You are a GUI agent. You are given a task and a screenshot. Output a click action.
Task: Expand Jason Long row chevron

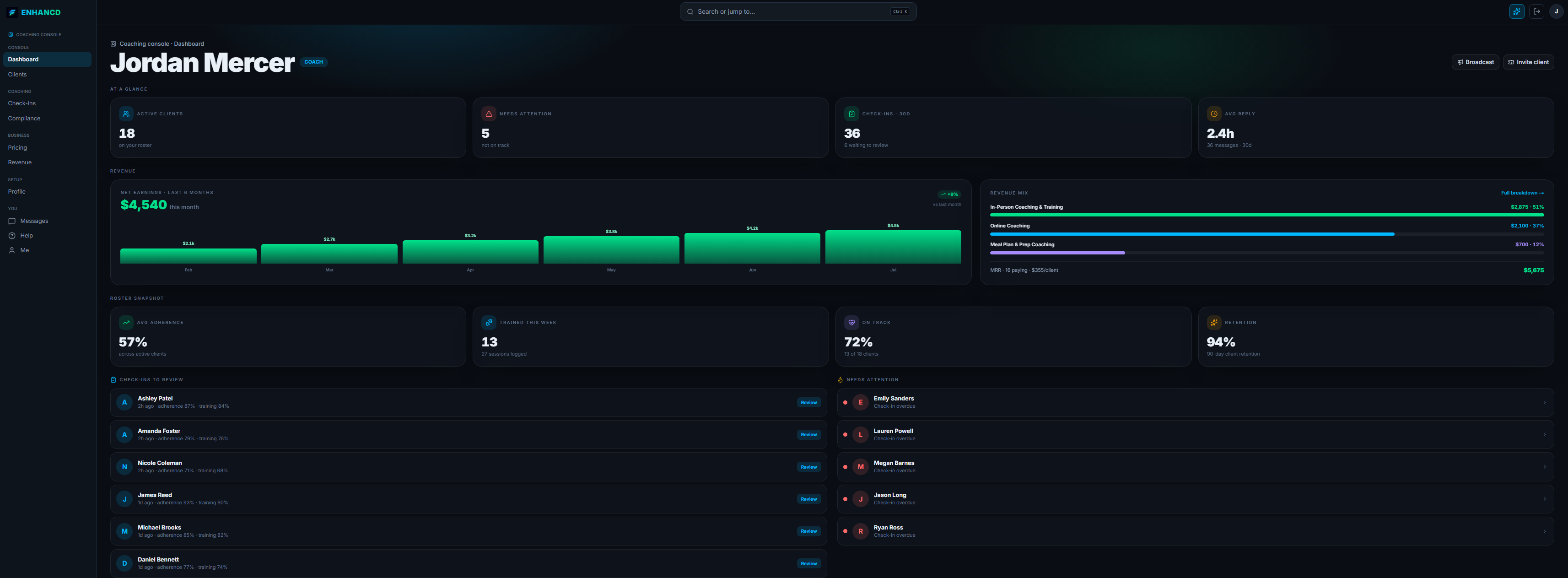(x=1544, y=499)
